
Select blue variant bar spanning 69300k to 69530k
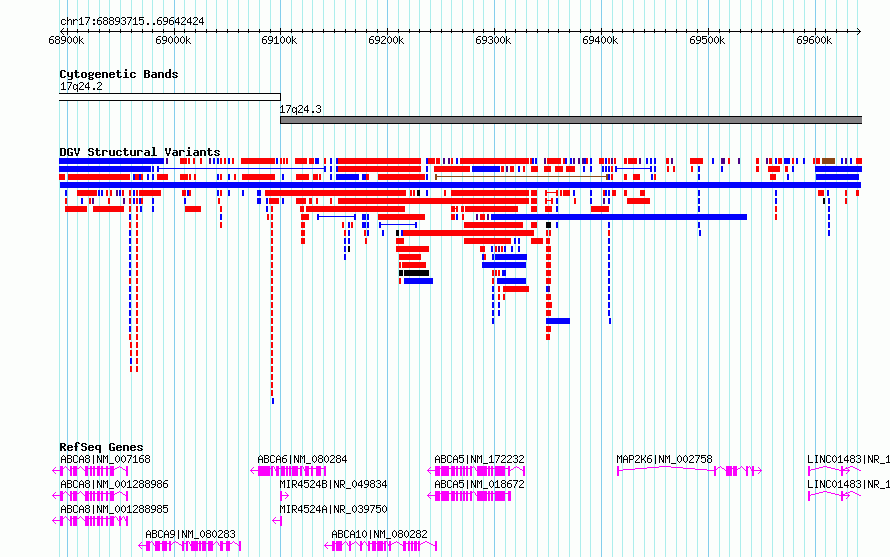[619, 217]
